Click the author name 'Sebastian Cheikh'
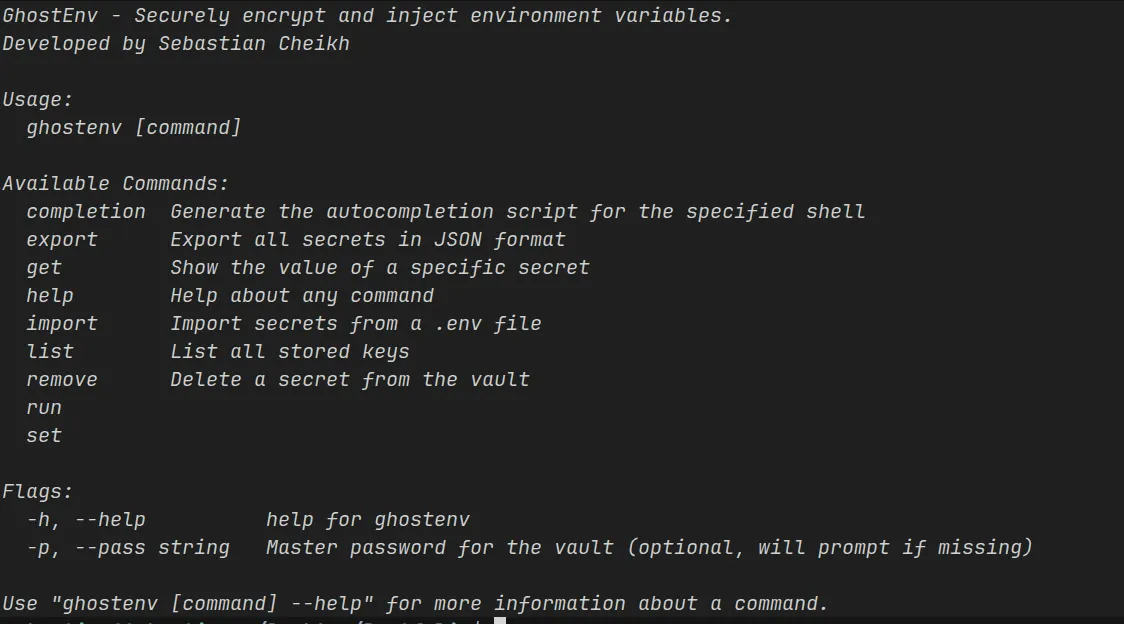This screenshot has height=624, width=1124. [254, 44]
